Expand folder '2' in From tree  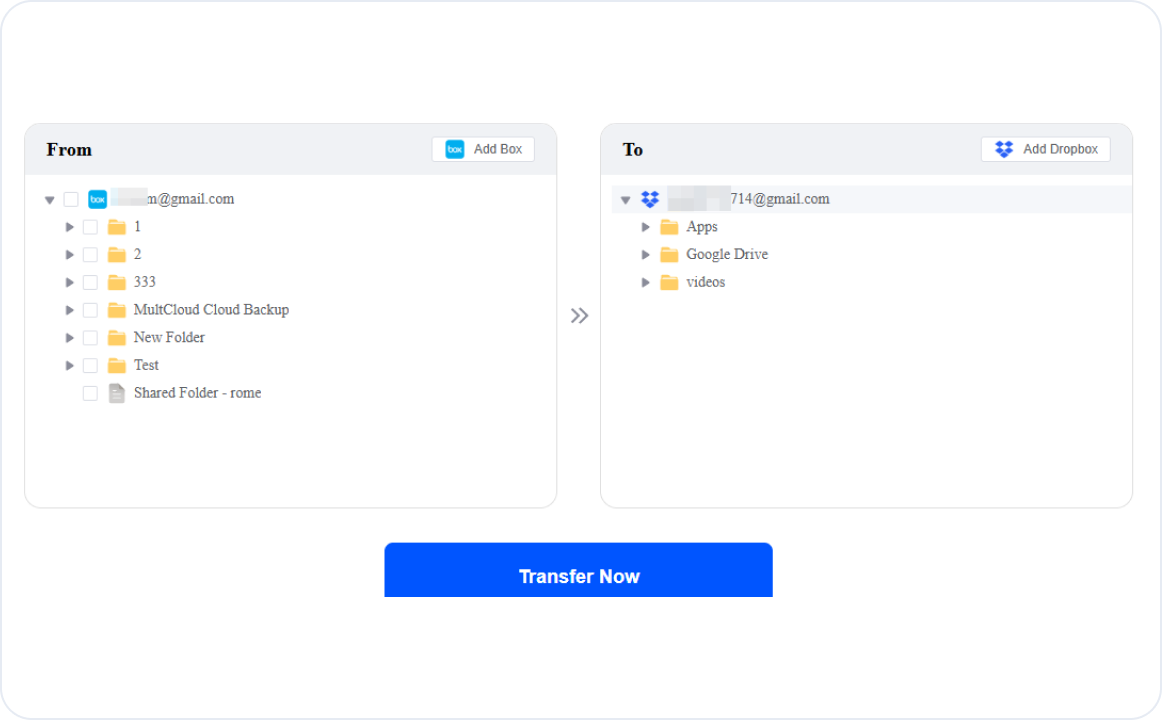tap(70, 255)
